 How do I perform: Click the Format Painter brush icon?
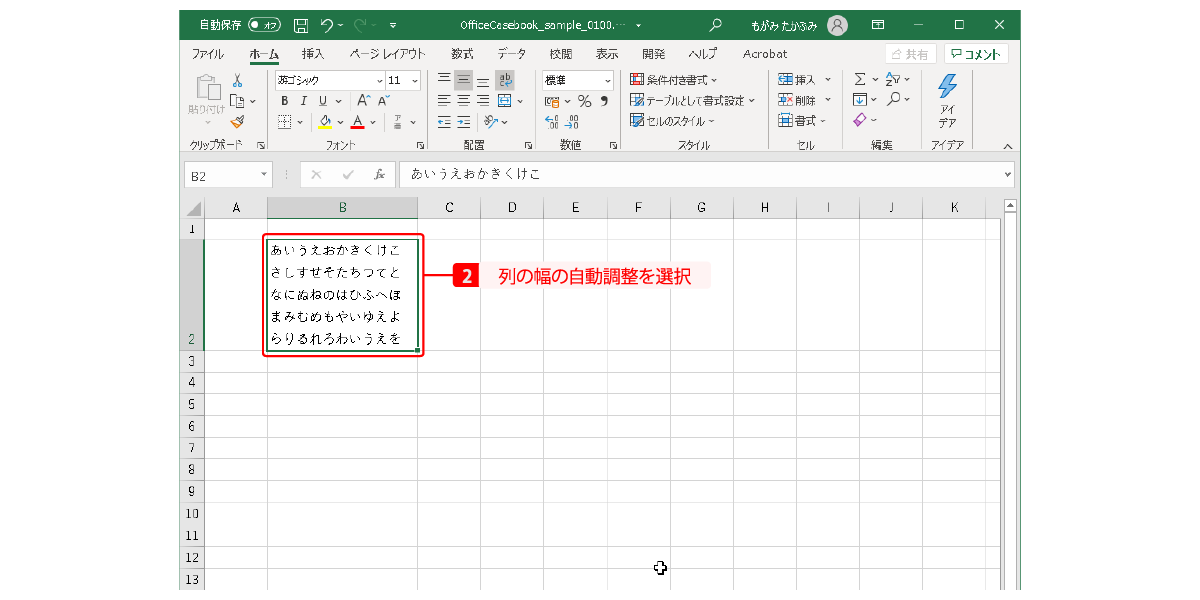click(237, 122)
